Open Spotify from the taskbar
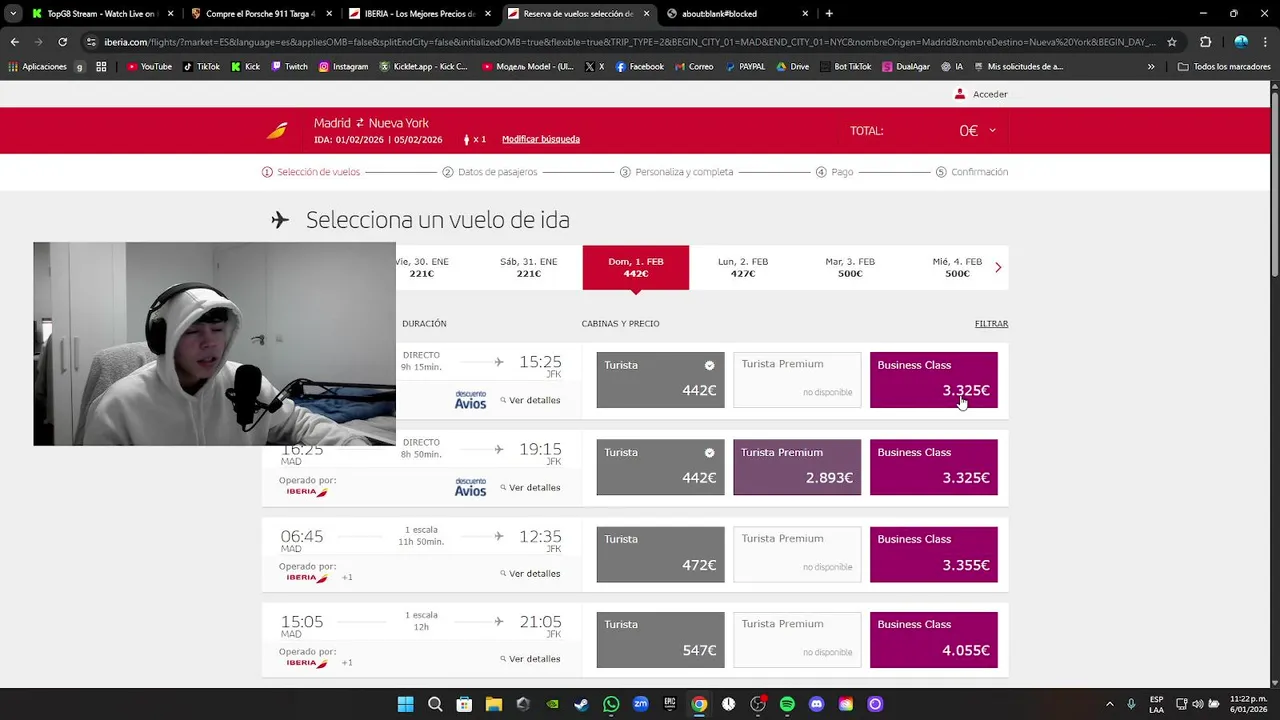The image size is (1280, 720). [787, 704]
